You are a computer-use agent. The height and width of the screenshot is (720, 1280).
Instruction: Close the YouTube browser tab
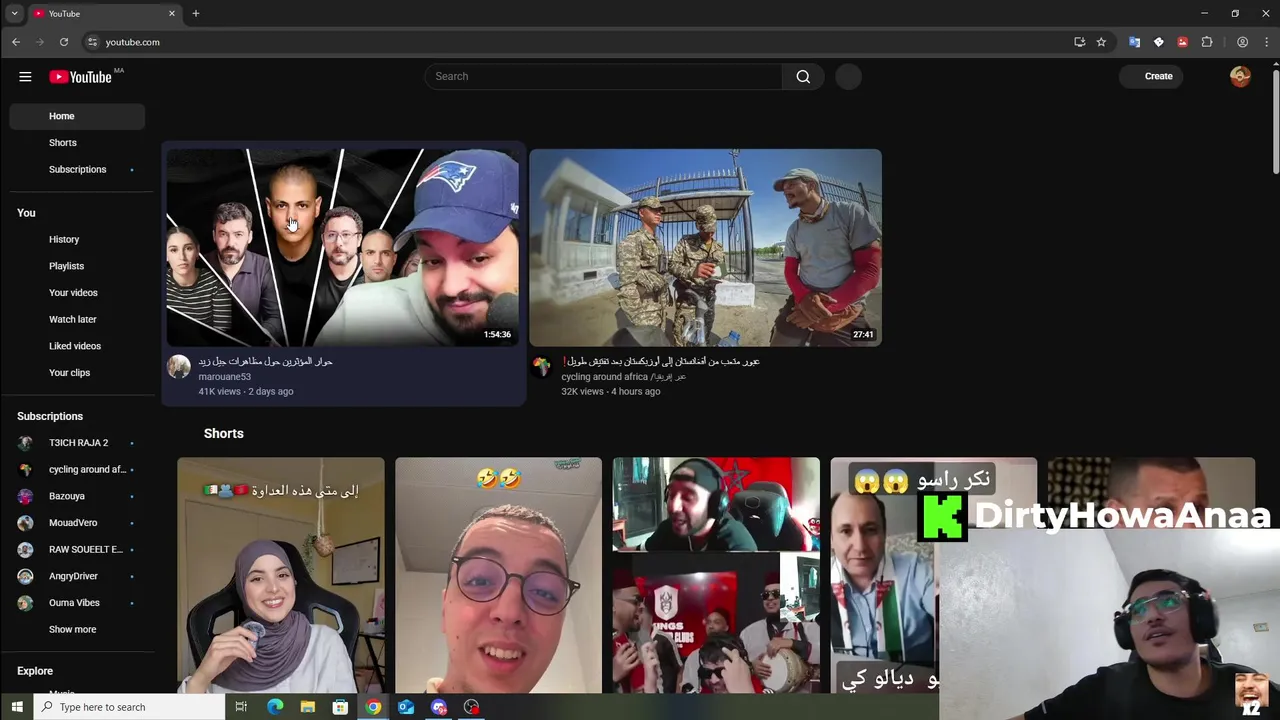[x=171, y=14]
